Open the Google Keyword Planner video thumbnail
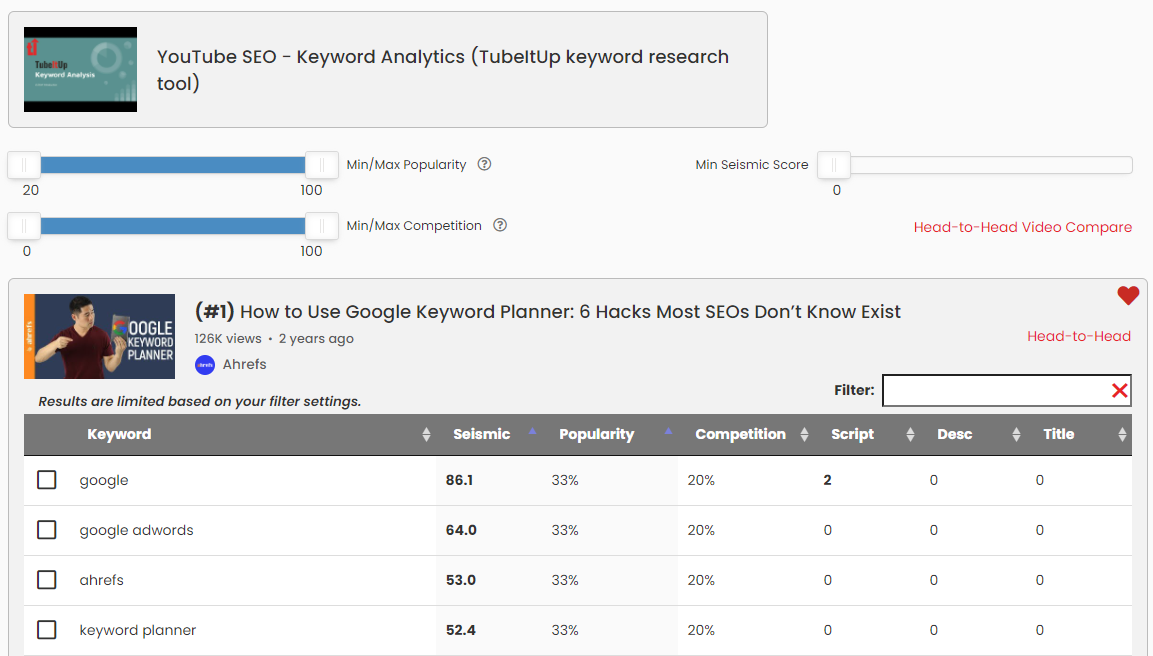Viewport: 1153px width, 656px height. [x=99, y=337]
